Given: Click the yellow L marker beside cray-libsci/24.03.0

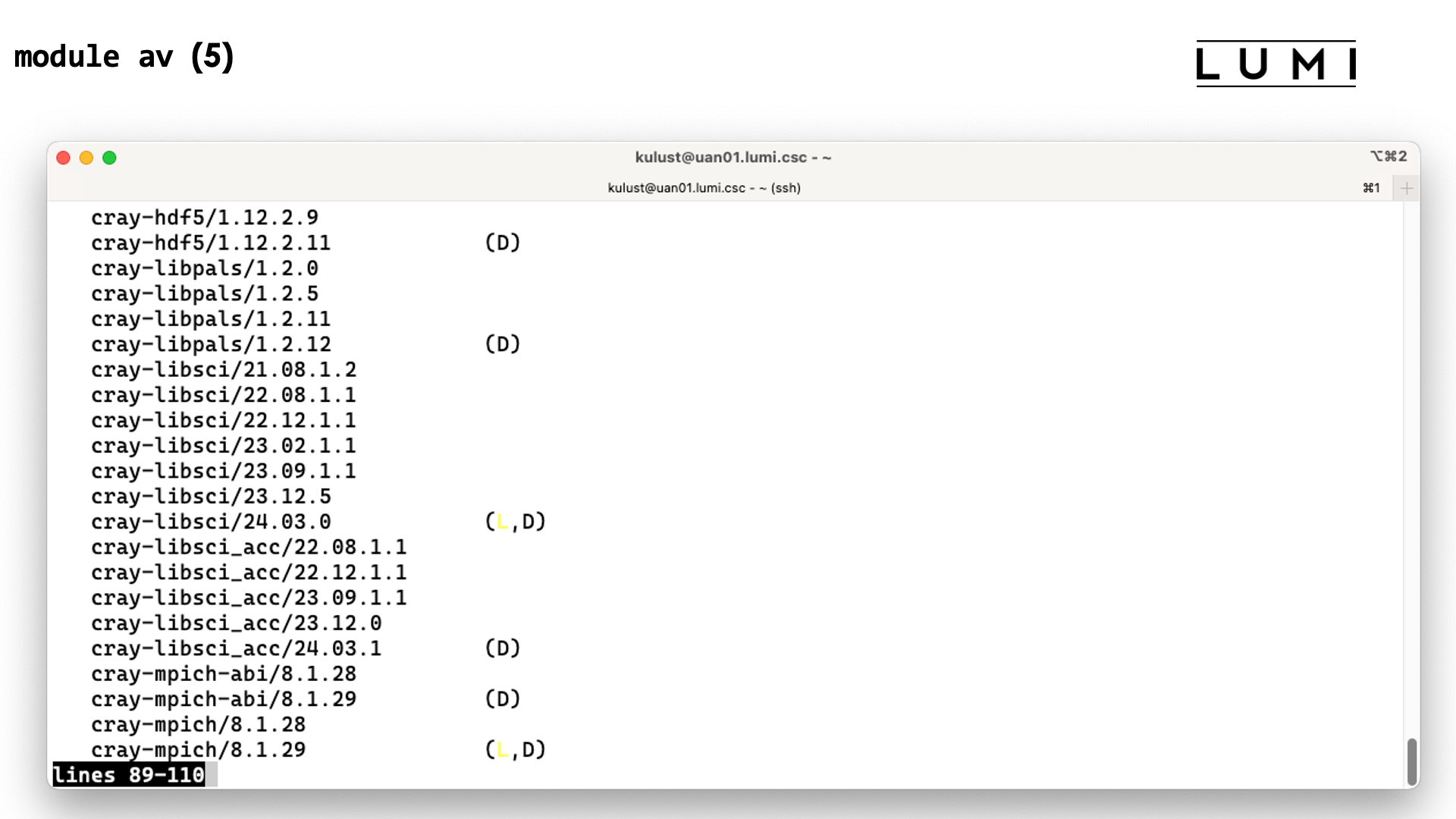Looking at the screenshot, I should click(x=502, y=522).
